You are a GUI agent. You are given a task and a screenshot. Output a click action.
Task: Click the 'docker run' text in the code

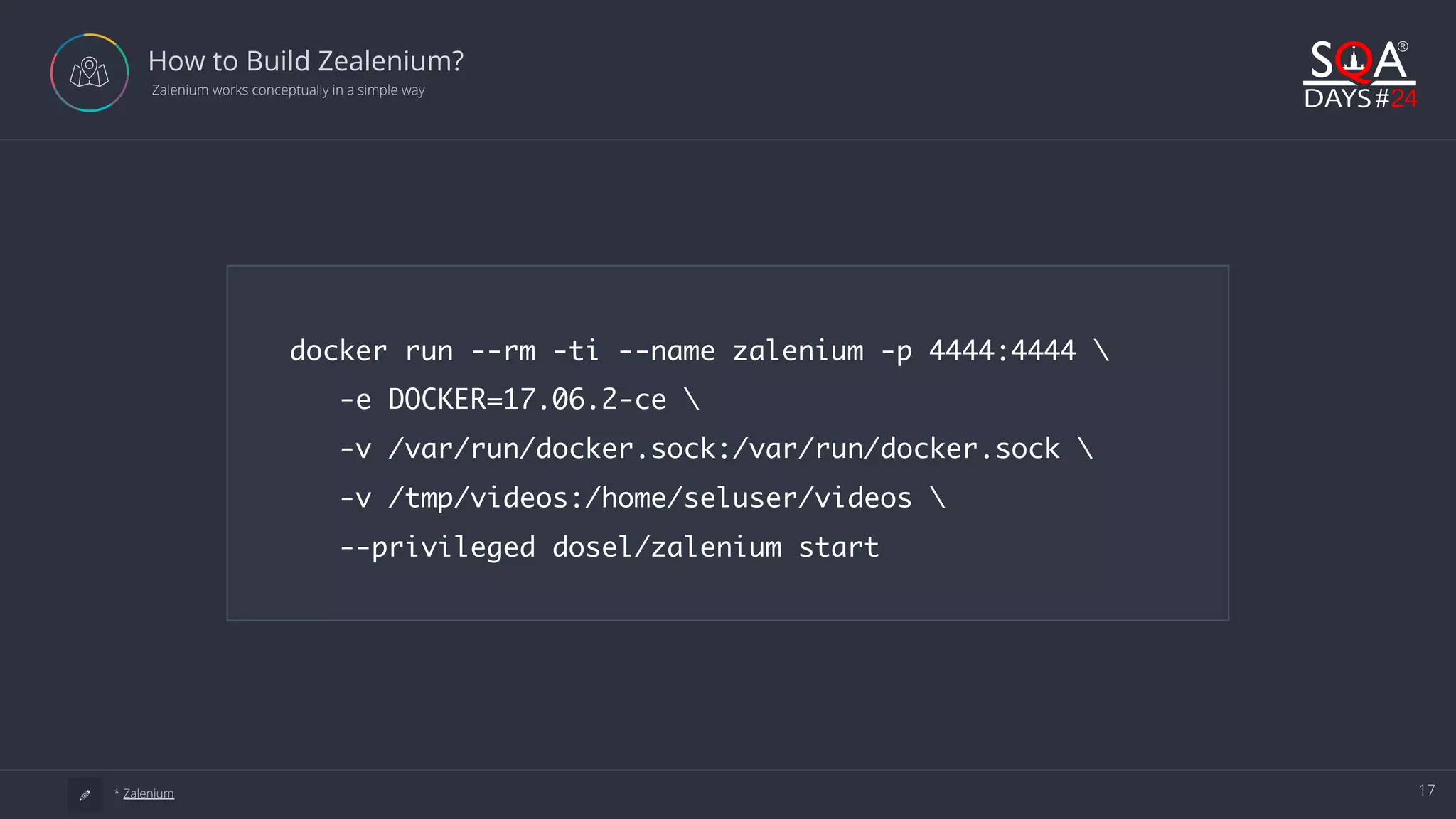coord(371,350)
